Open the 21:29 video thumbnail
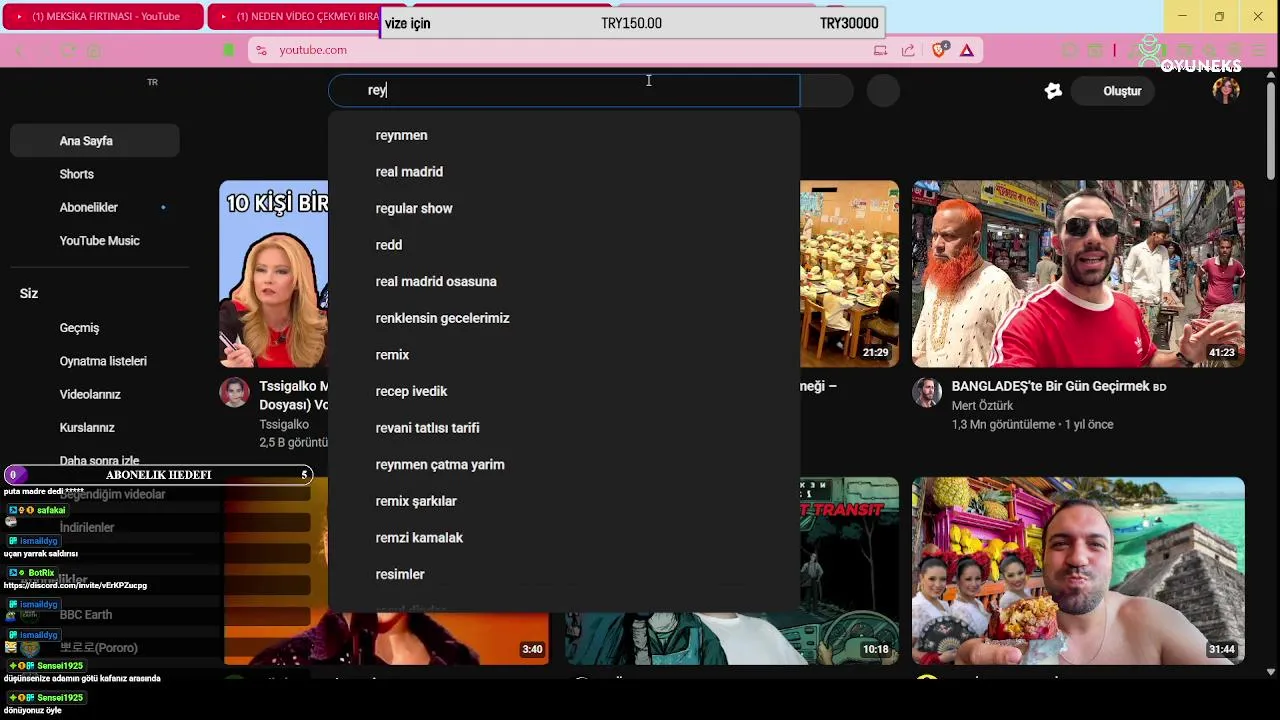Screen dimensions: 1280x720 coord(849,274)
